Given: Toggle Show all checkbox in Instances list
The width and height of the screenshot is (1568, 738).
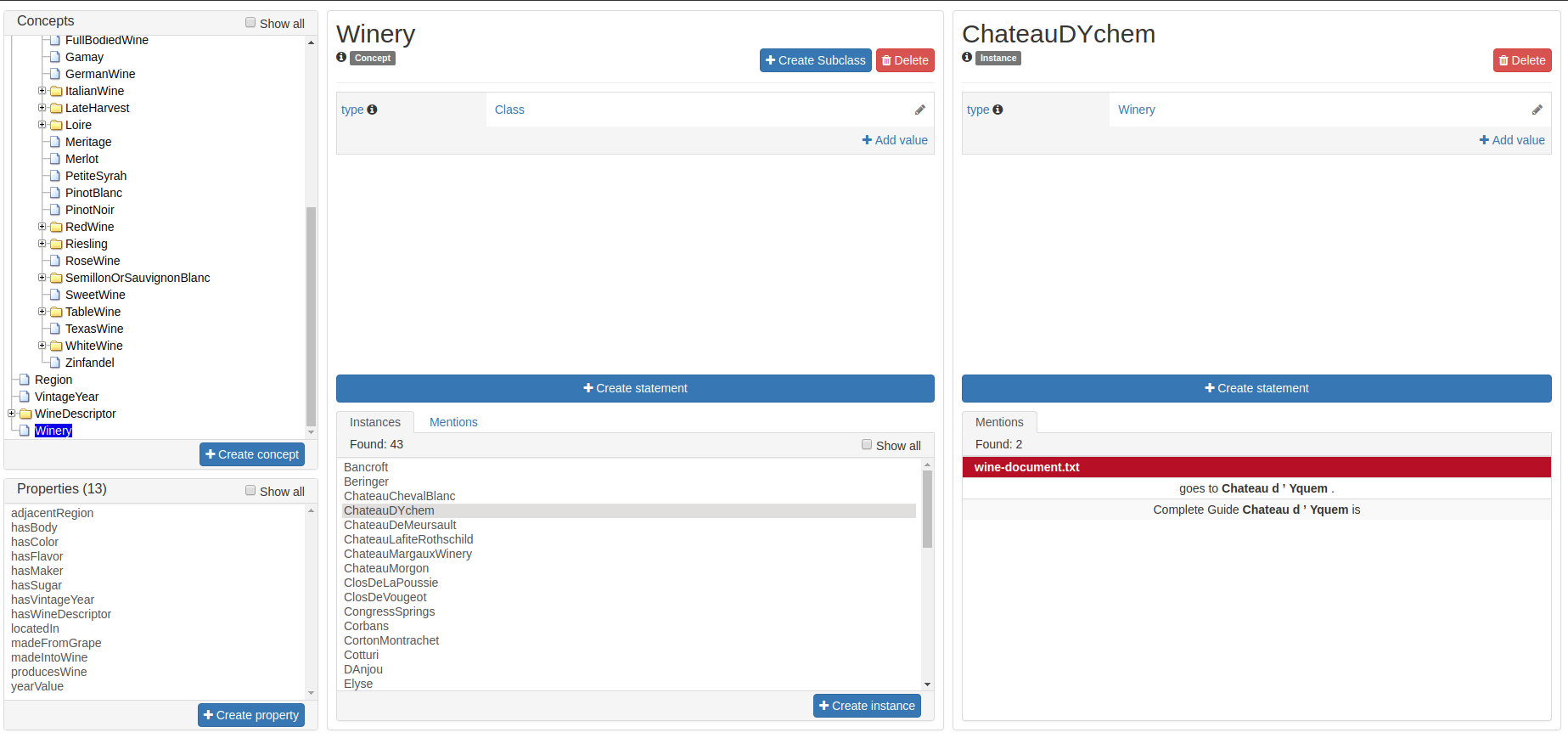Looking at the screenshot, I should tap(867, 444).
